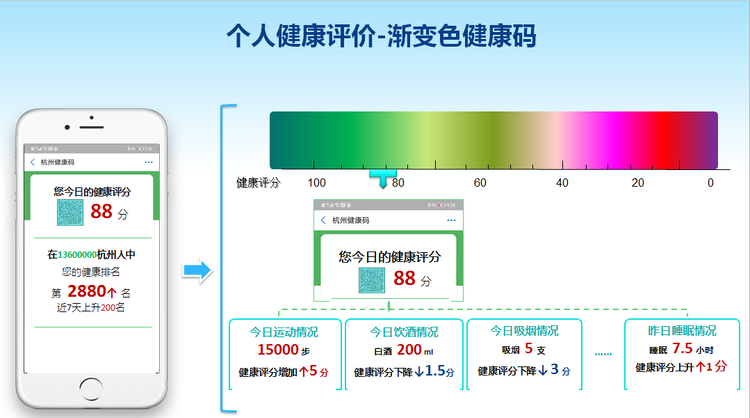Select the 昨日睡眠情况 card
Image resolution: width=750 pixels, height=418 pixels.
coord(682,354)
